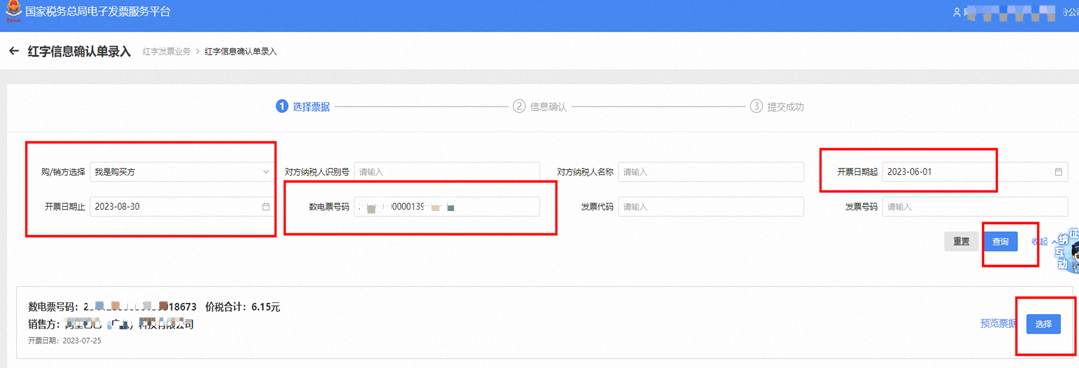The image size is (1079, 368).
Task: Open the 预览票据 link
Action: tap(998, 324)
